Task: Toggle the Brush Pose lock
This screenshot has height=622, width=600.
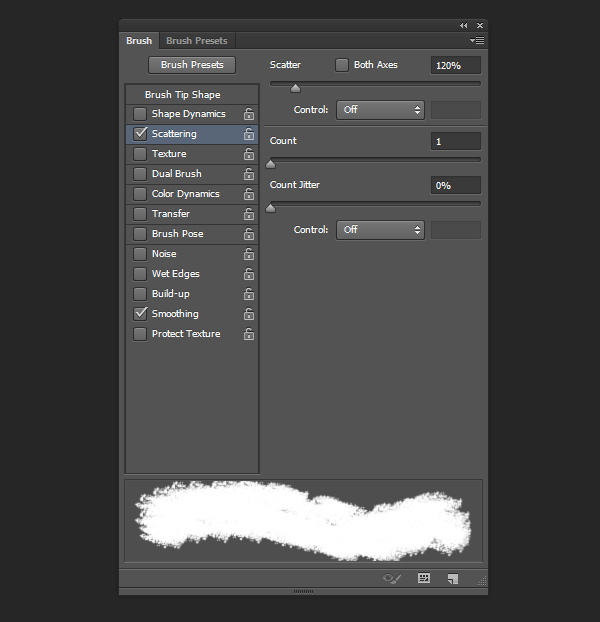Action: pyautogui.click(x=249, y=234)
